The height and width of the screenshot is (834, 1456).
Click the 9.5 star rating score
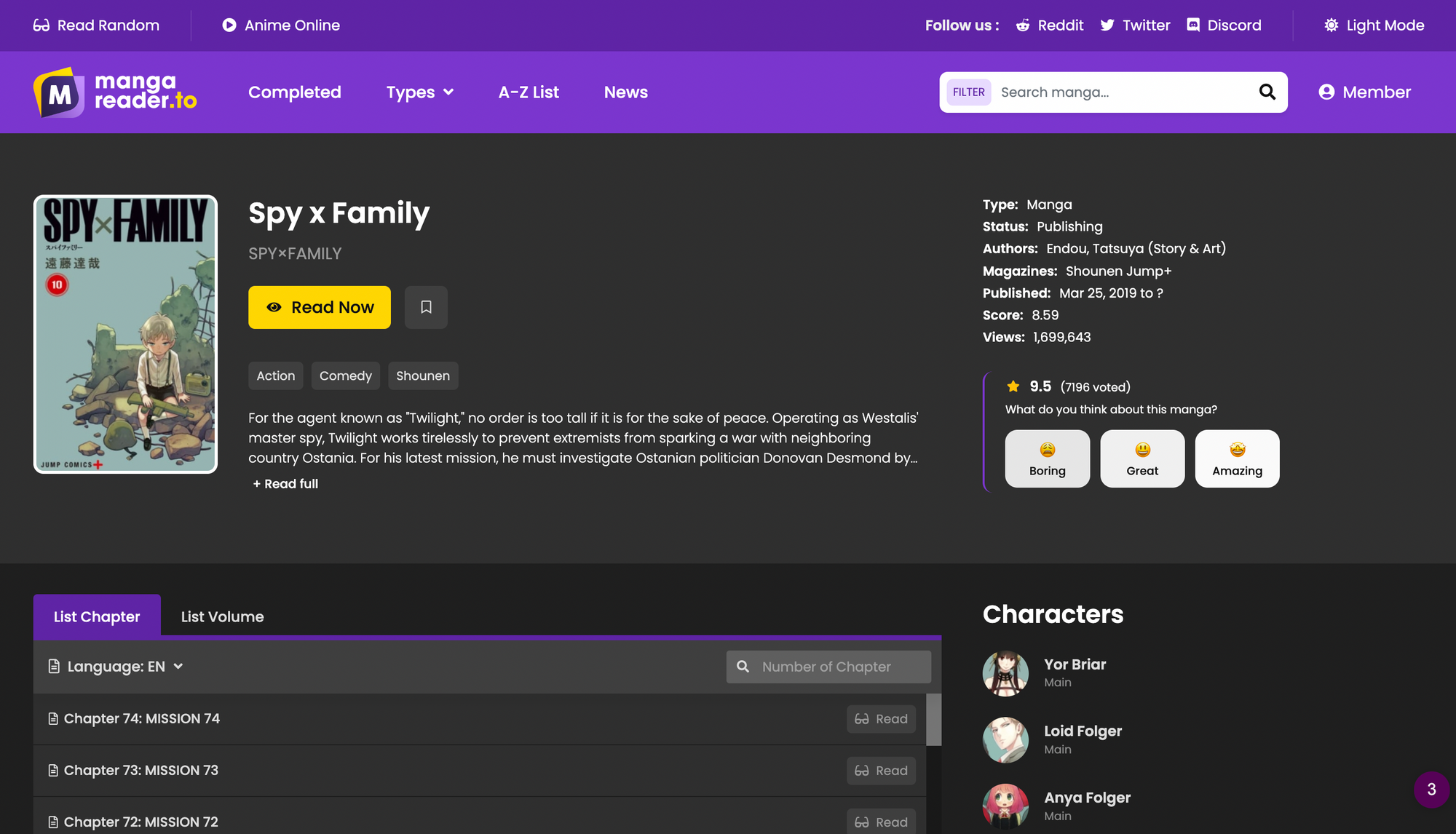coord(1040,386)
